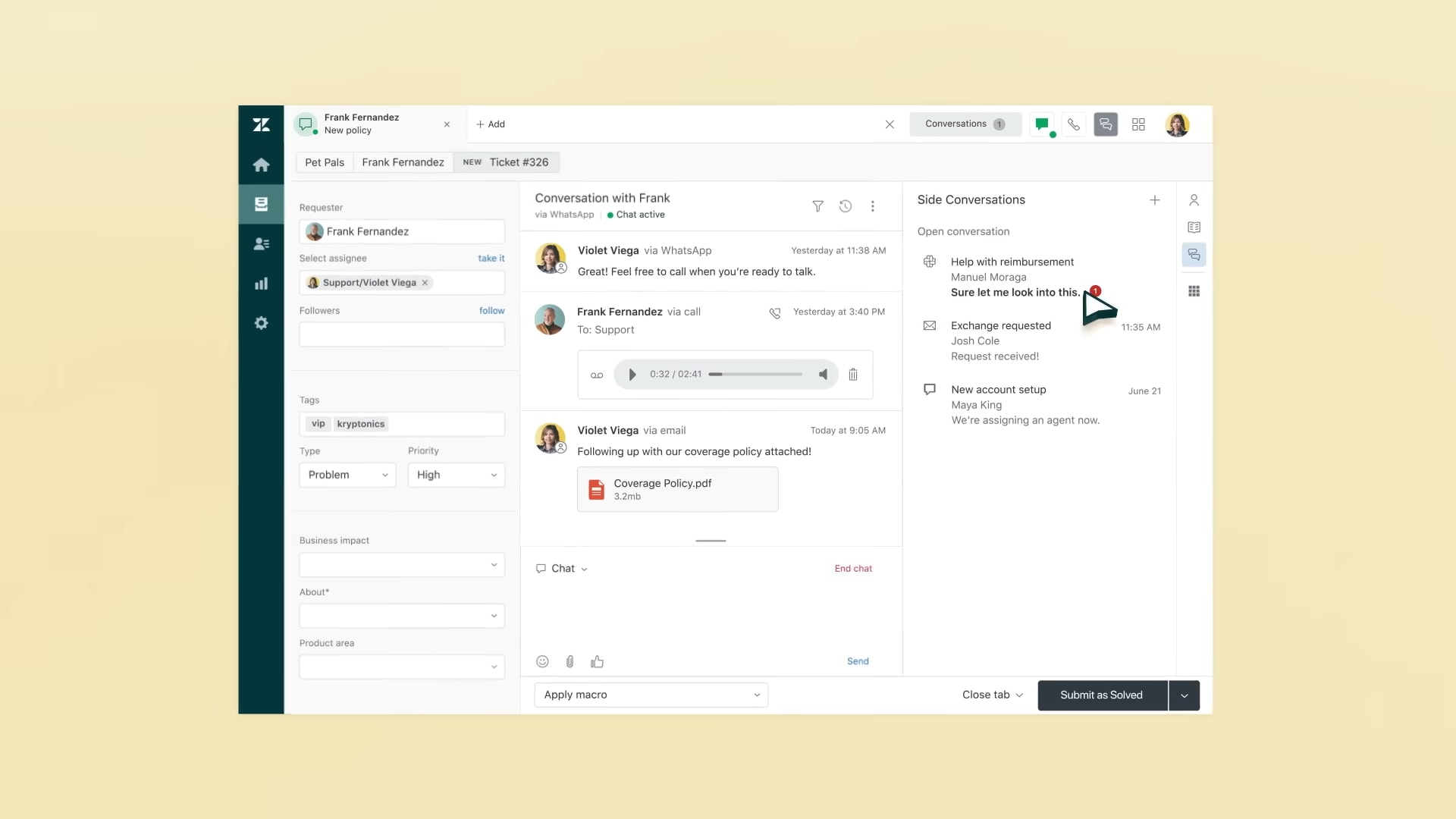Viewport: 1456px width, 819px height.
Task: Open the Zendesk Talk phone icon
Action: (x=1074, y=124)
